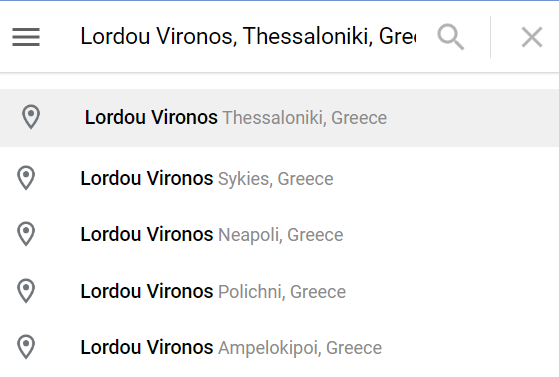Image resolution: width=559 pixels, height=377 pixels.
Task: Select the highlighted Lordou Vironos Thessaloniki suggestion
Action: point(280,118)
